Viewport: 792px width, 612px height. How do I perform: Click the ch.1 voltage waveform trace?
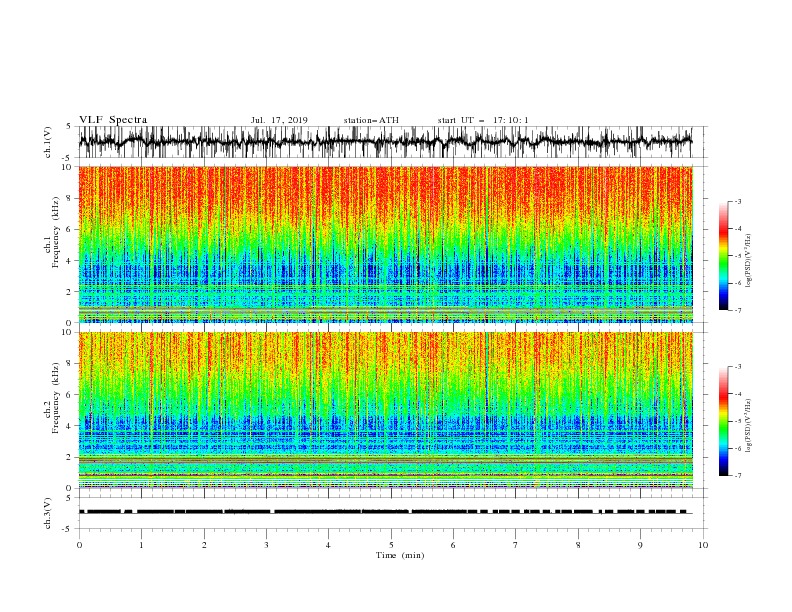pyautogui.click(x=386, y=142)
